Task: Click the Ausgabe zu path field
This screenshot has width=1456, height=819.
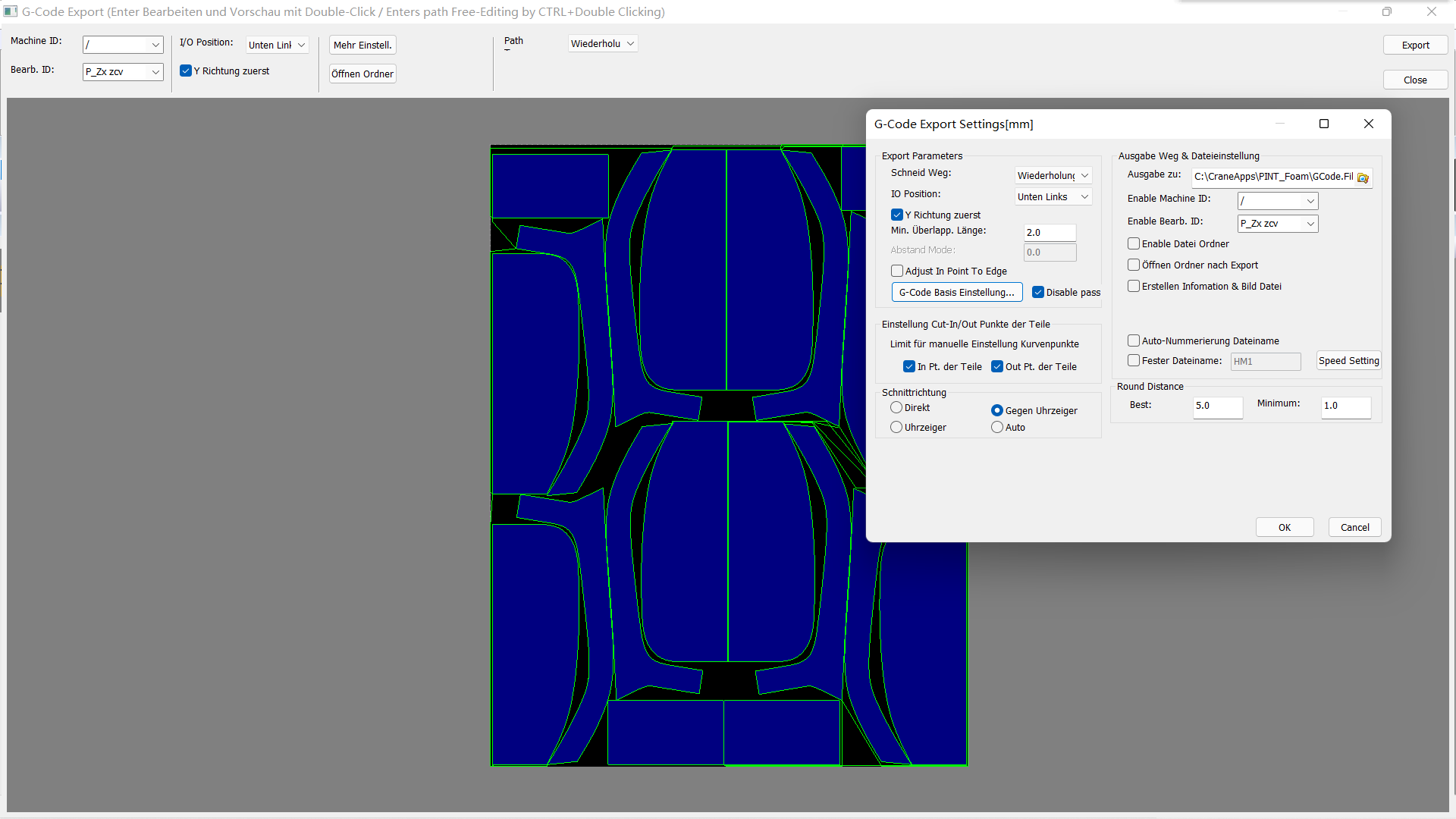Action: coord(1274,176)
